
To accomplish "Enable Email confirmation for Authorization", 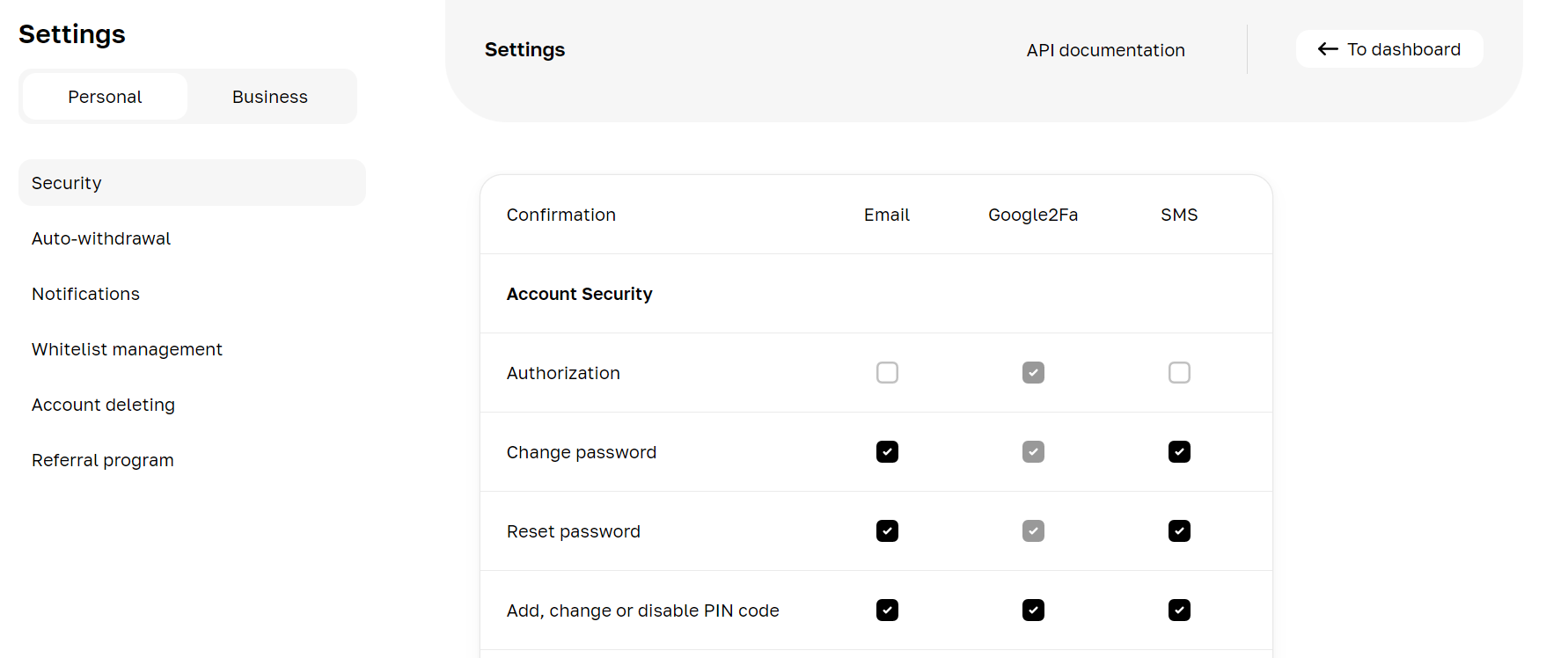I will 887,373.
